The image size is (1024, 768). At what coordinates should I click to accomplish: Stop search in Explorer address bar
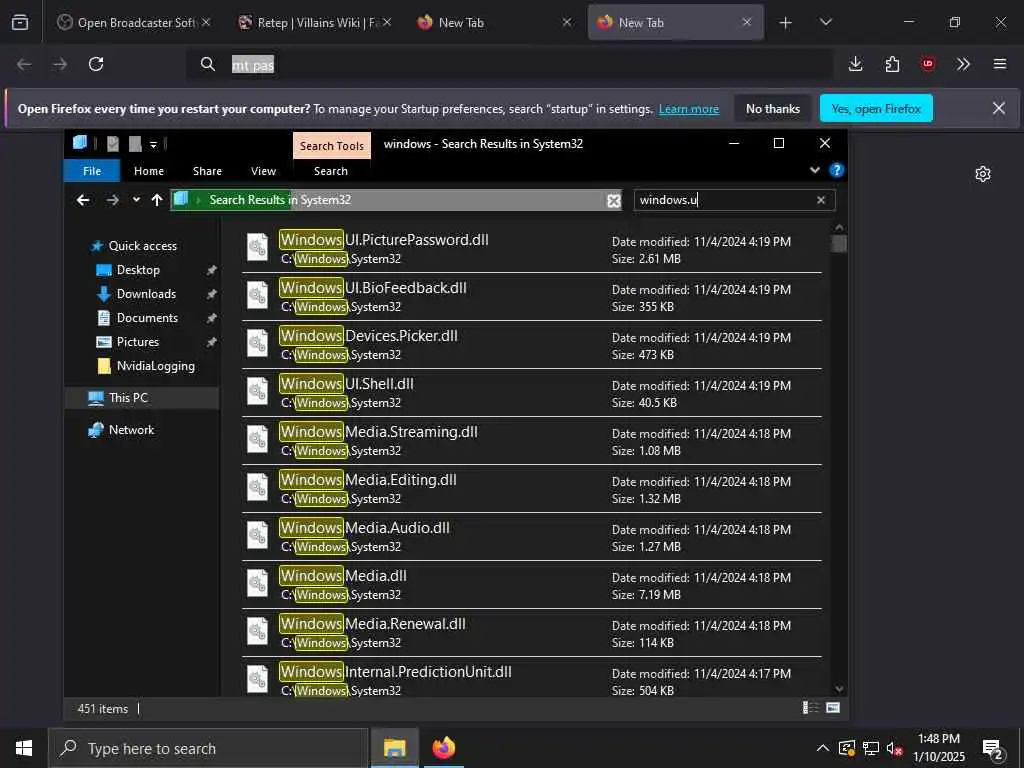coord(614,200)
